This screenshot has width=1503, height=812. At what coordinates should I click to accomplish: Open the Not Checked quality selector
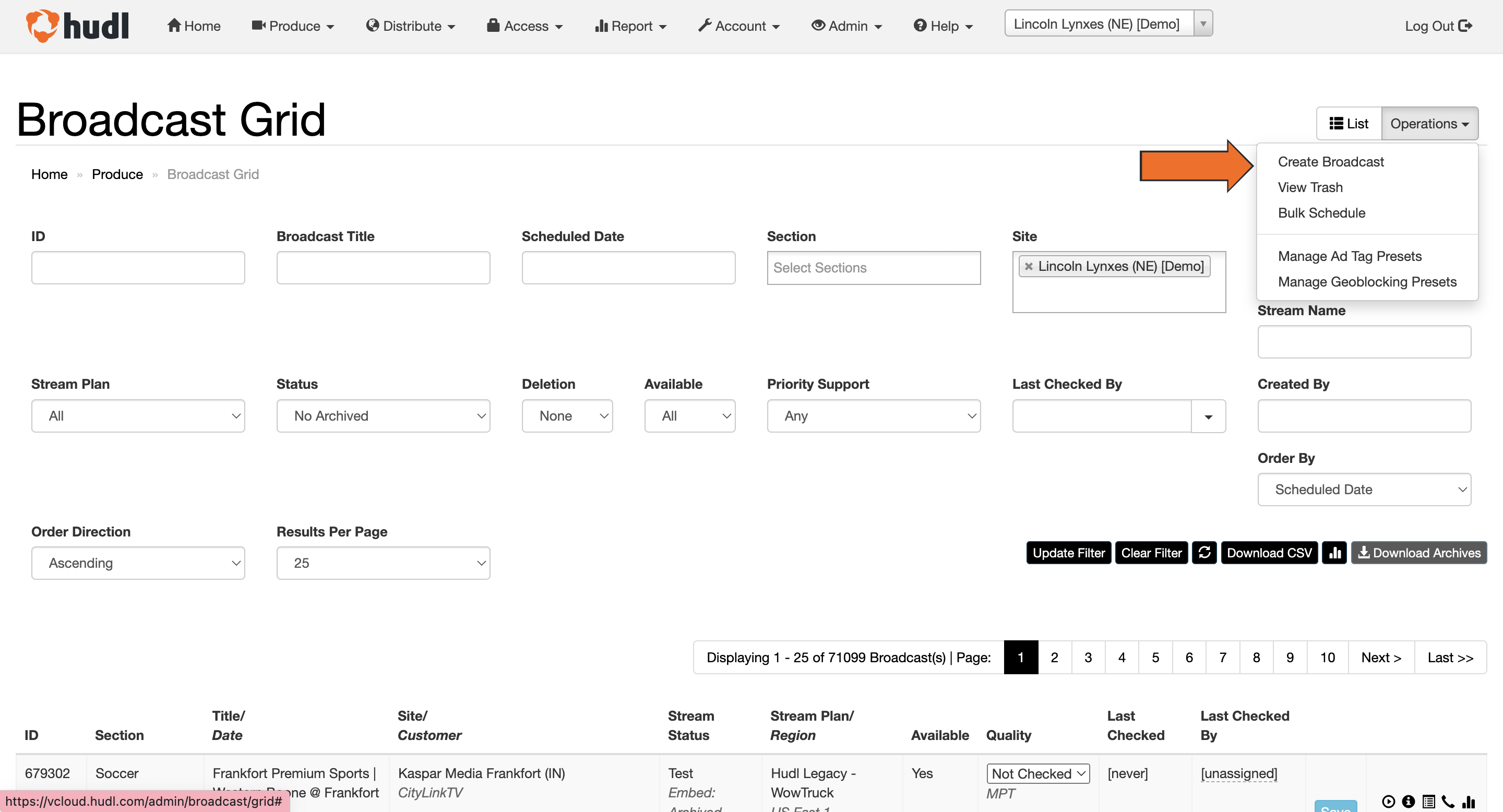click(1037, 773)
